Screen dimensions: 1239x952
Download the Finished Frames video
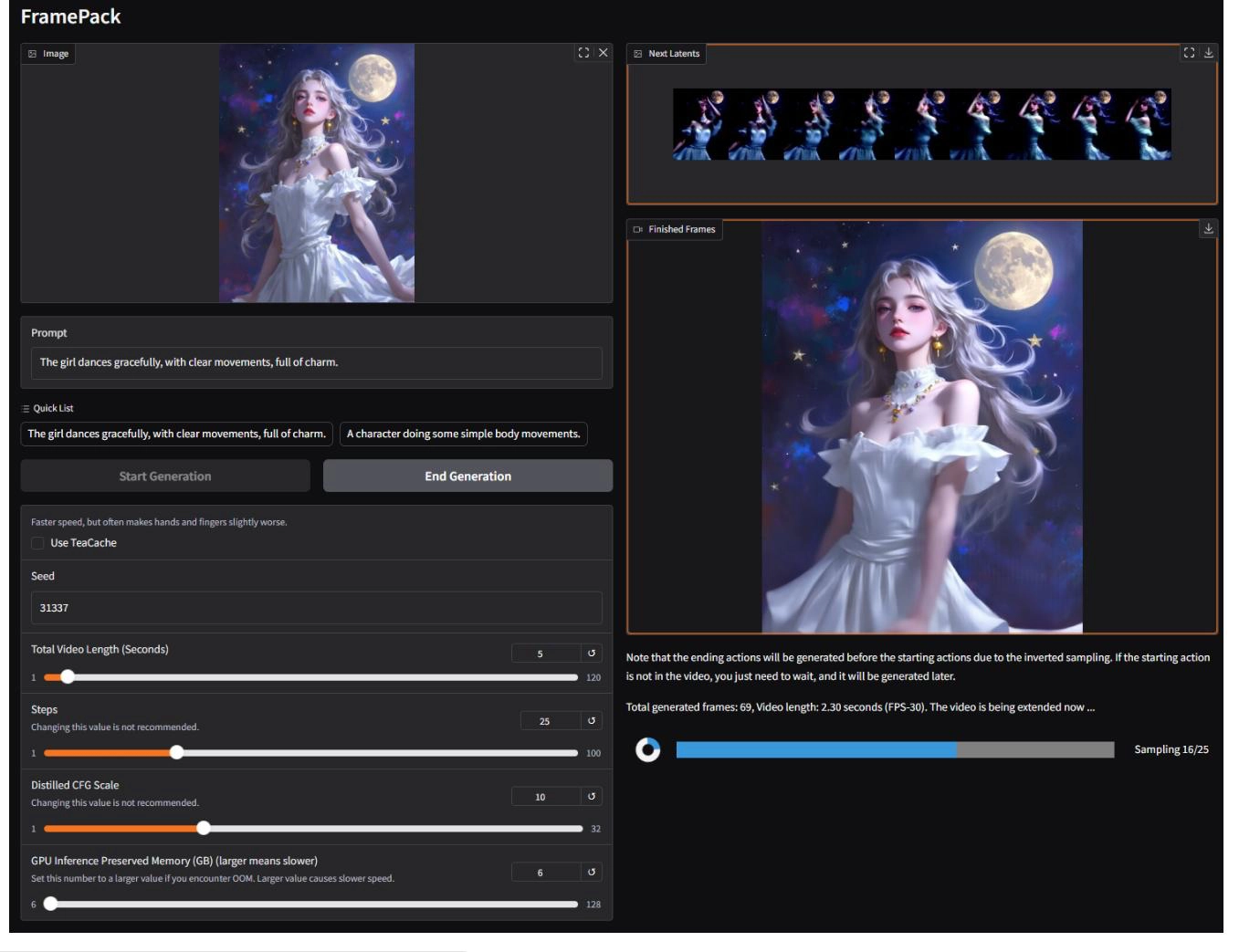coord(1208,228)
